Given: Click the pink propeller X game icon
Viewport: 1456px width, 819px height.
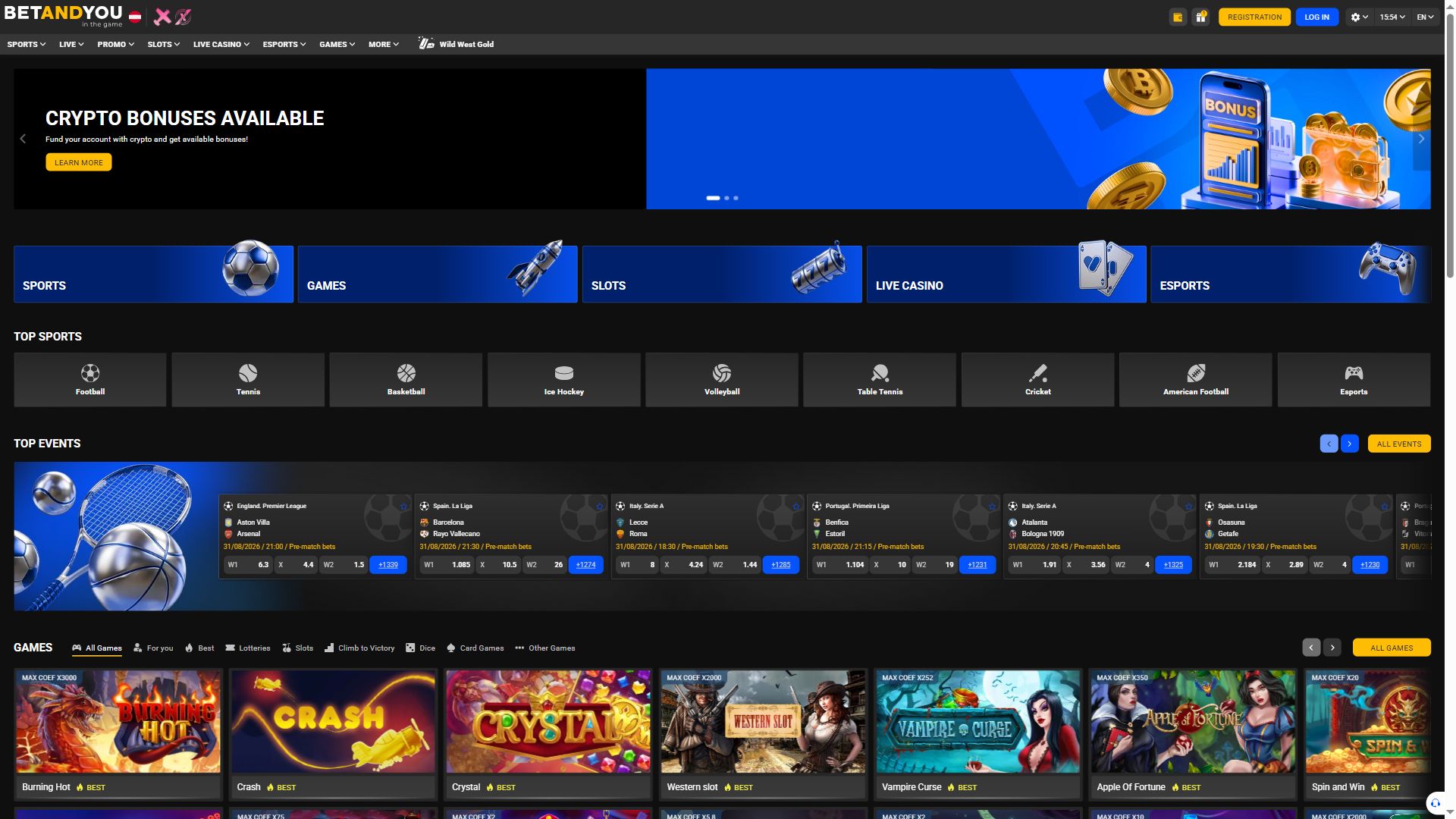Looking at the screenshot, I should click(184, 17).
